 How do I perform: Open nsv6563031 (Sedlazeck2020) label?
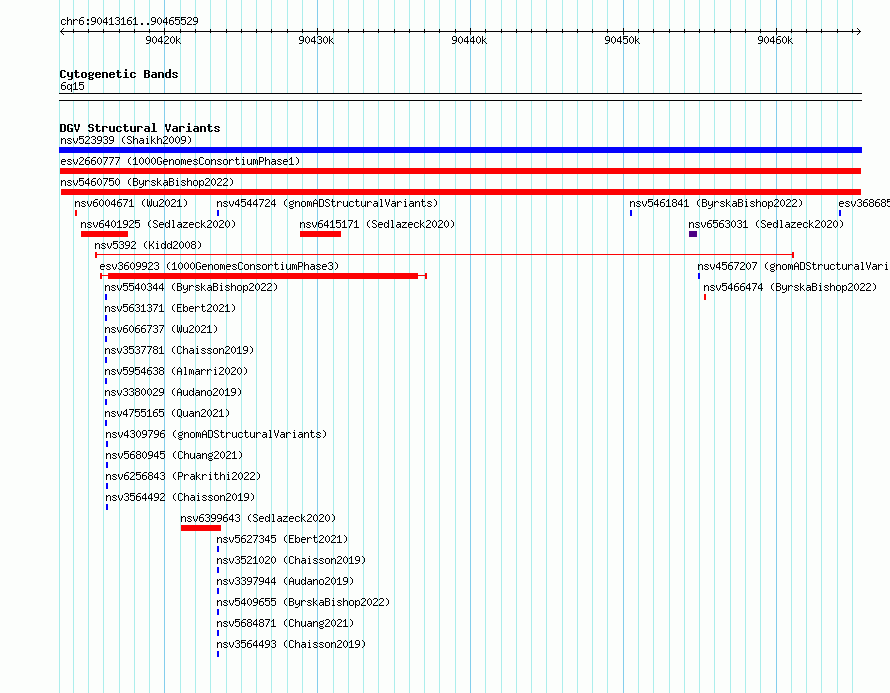click(766, 224)
